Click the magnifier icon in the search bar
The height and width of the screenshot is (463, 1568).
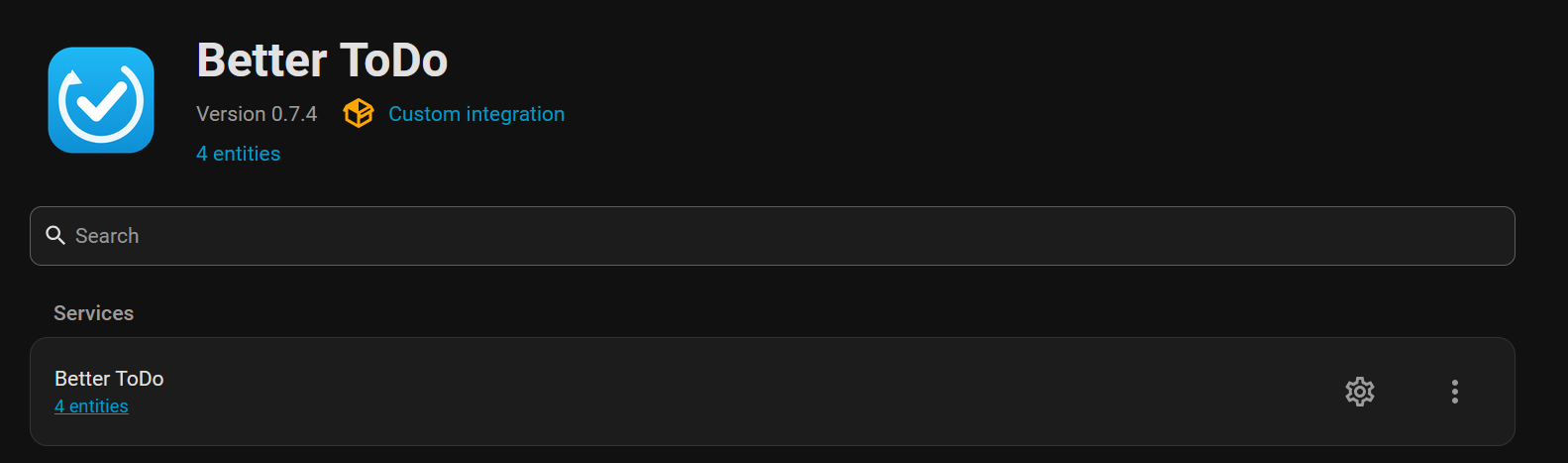coord(55,236)
